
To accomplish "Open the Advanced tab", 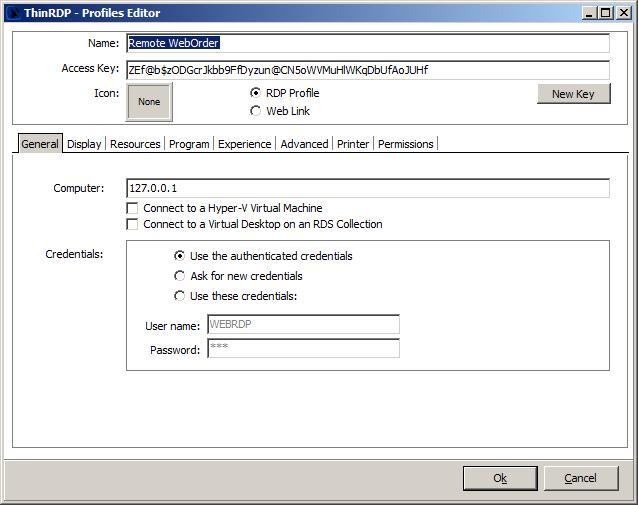I will coord(304,144).
